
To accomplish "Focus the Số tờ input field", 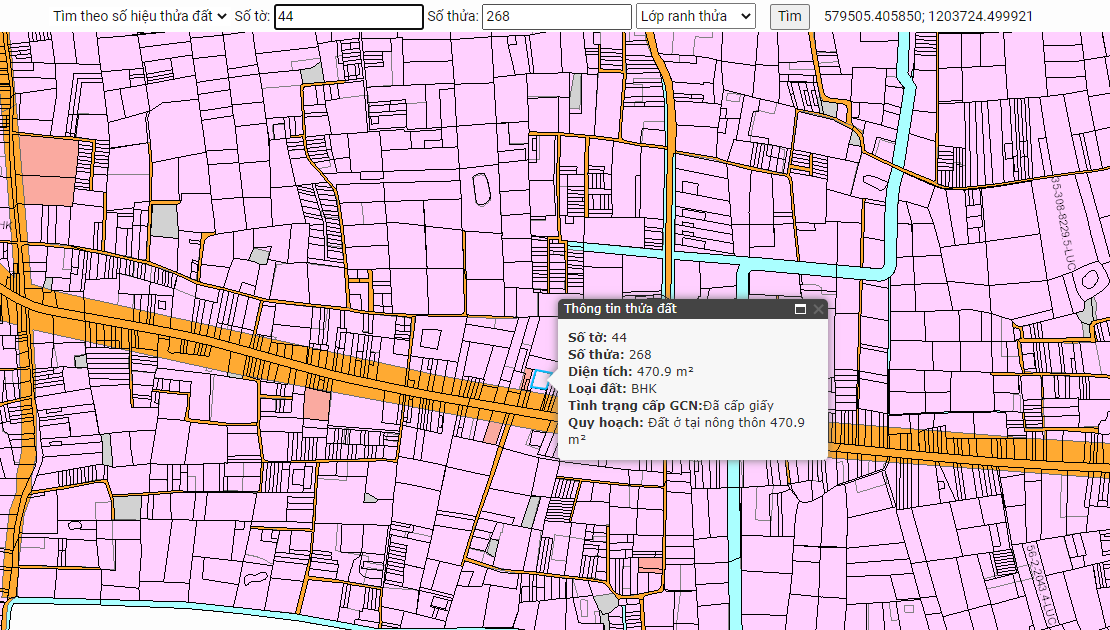I will tap(348, 16).
